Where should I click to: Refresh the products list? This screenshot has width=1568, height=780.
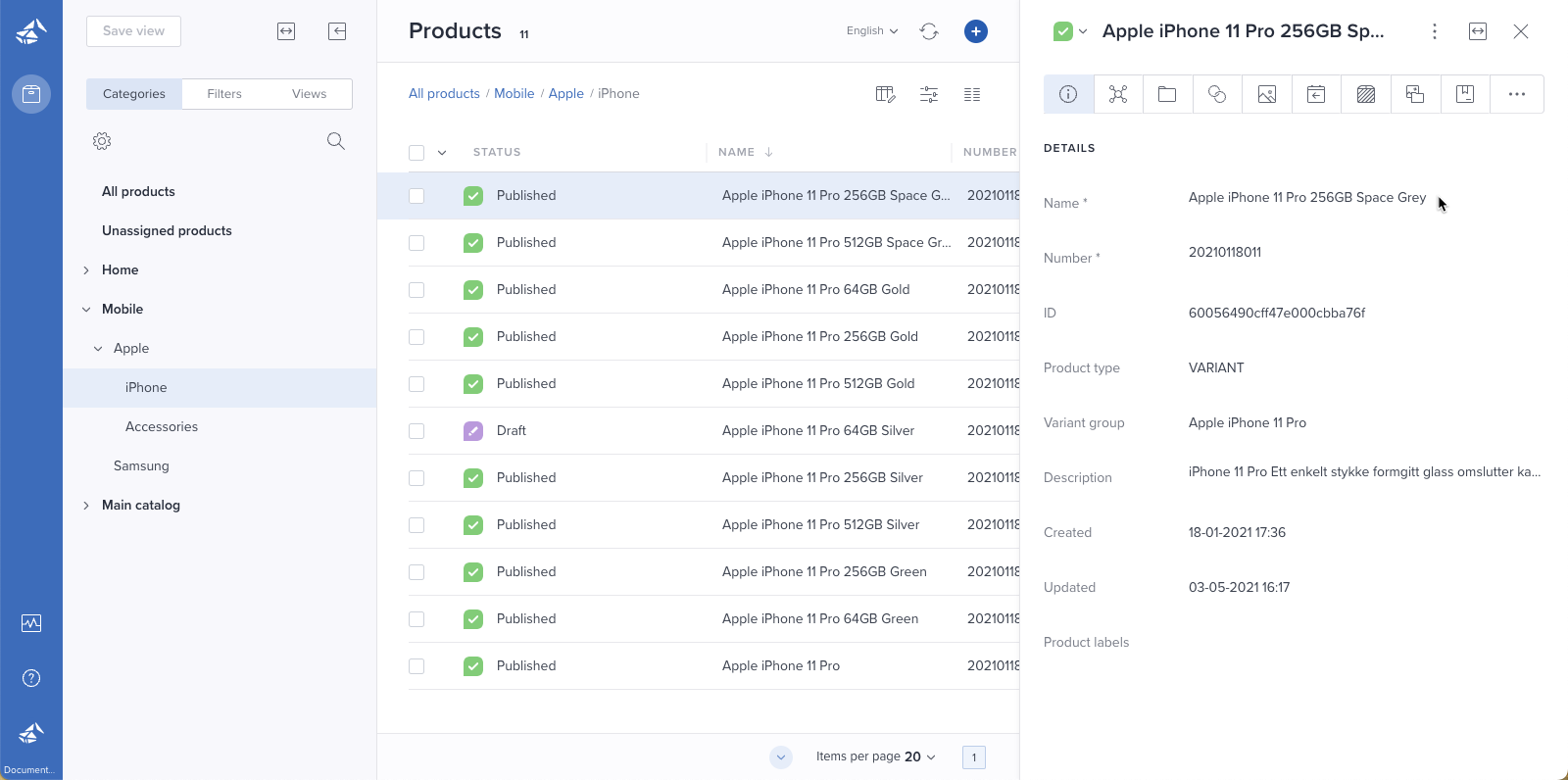pyautogui.click(x=929, y=31)
